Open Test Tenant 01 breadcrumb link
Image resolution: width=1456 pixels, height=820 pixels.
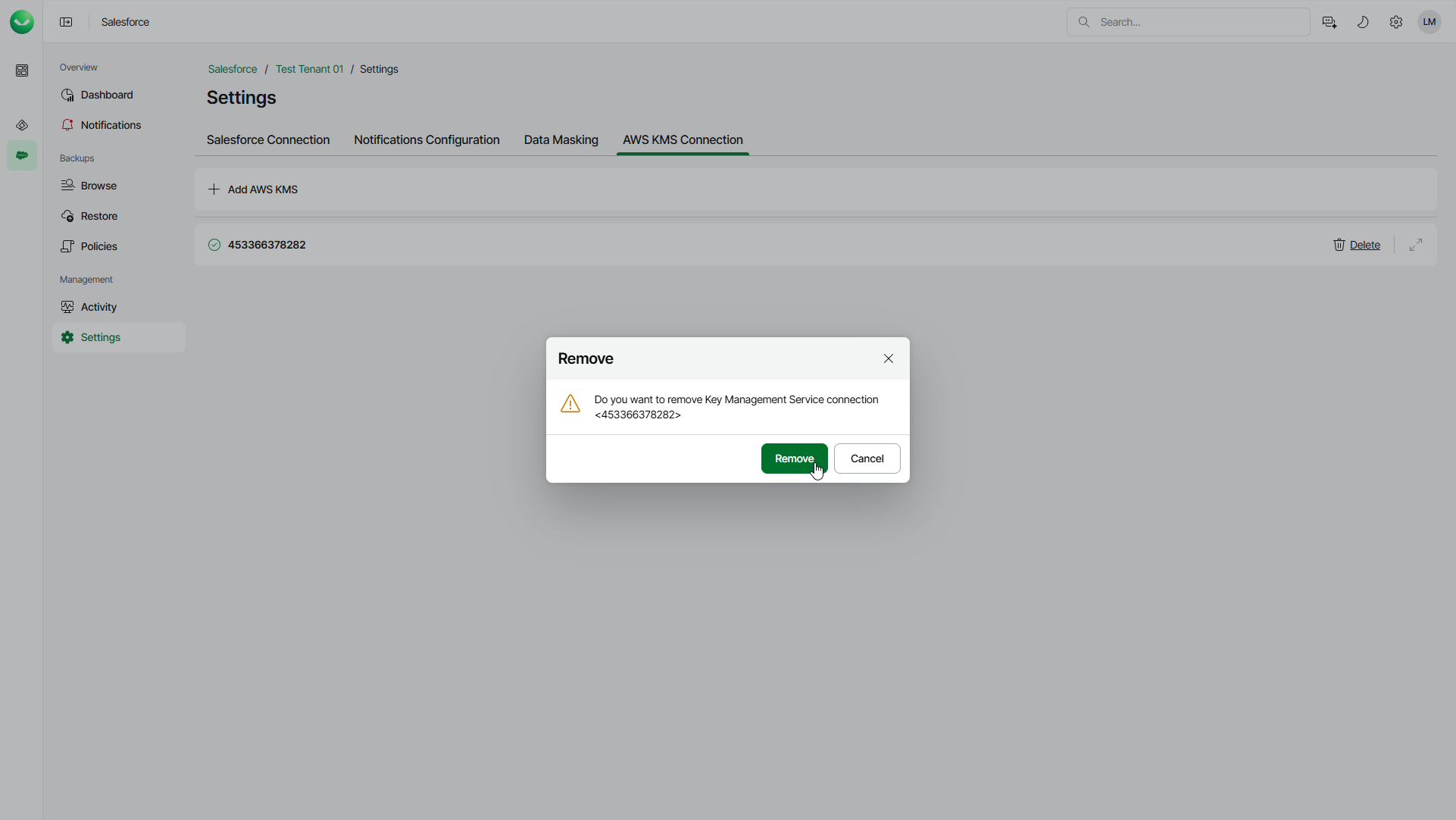pos(309,69)
